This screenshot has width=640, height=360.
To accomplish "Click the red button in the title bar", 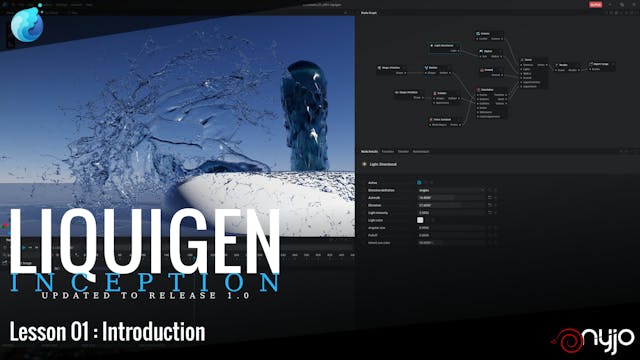I will point(596,4).
